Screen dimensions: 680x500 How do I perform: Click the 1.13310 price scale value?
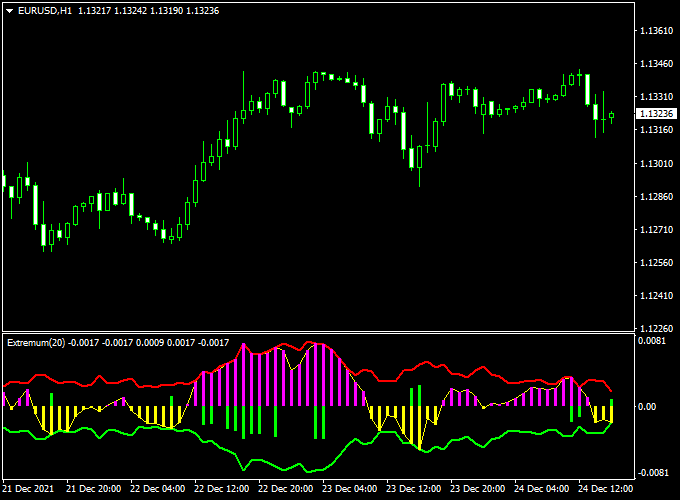(657, 97)
